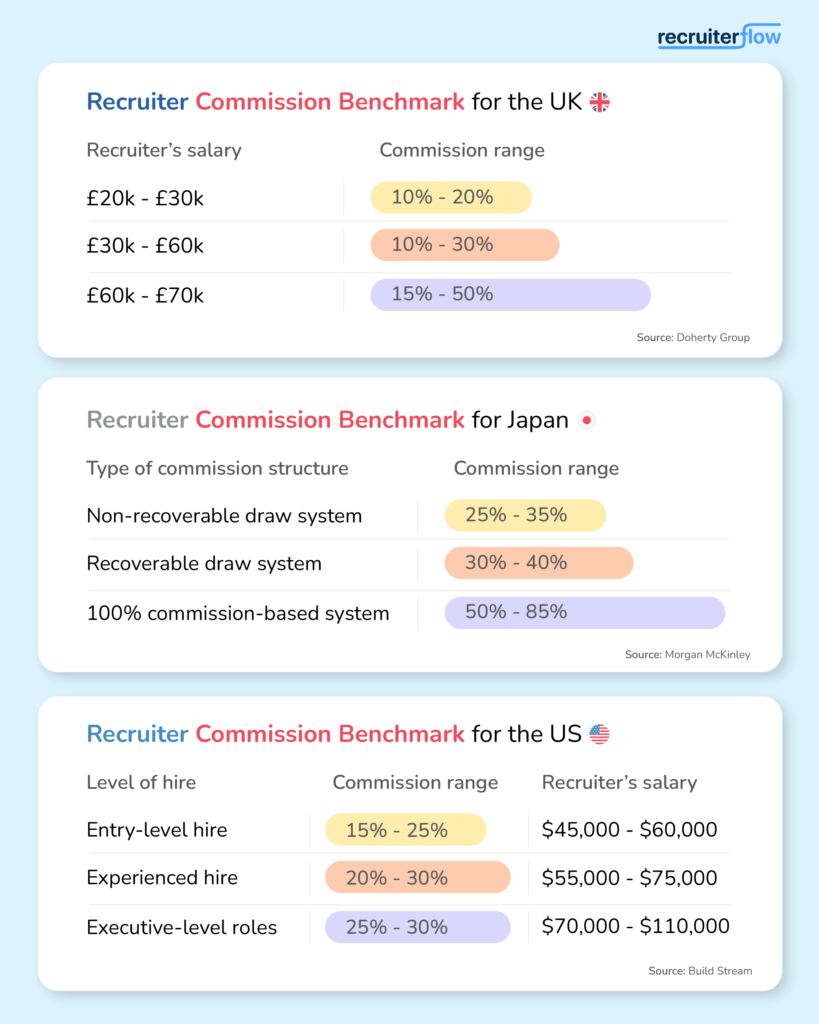Click the Japan benchmark heading
The image size is (819, 1024).
coord(328,420)
